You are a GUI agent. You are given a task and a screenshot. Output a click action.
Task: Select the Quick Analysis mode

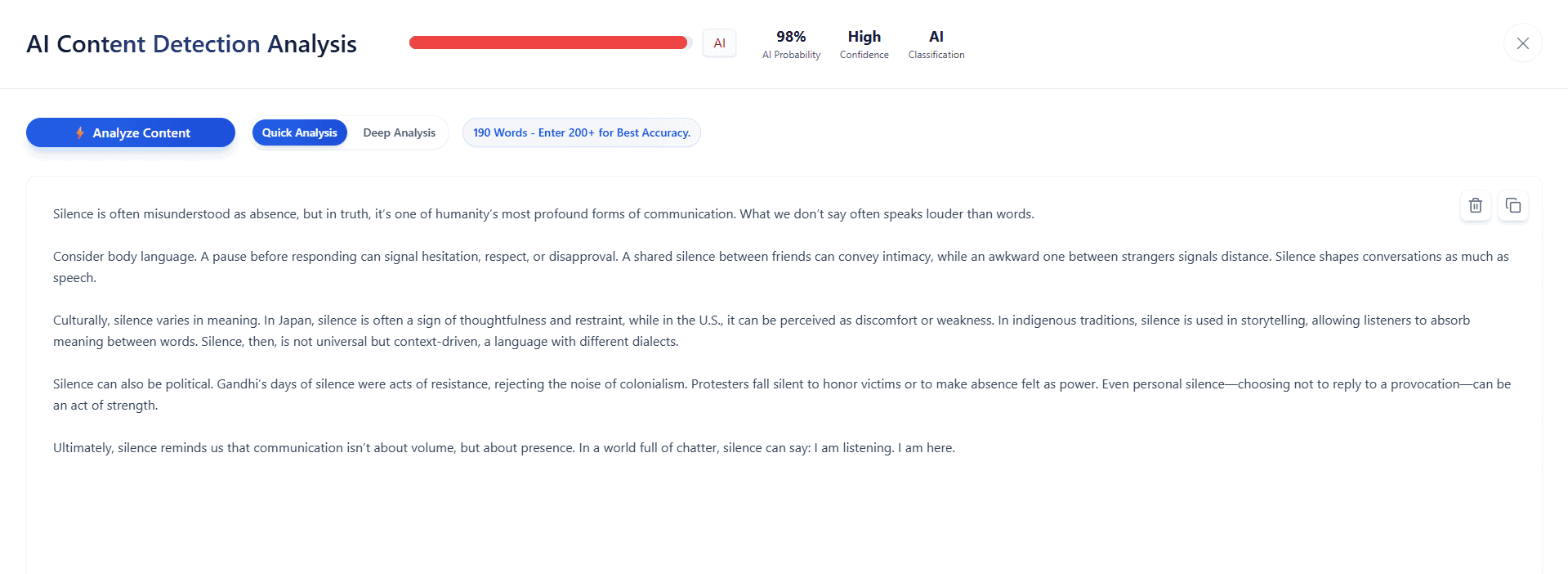point(299,132)
